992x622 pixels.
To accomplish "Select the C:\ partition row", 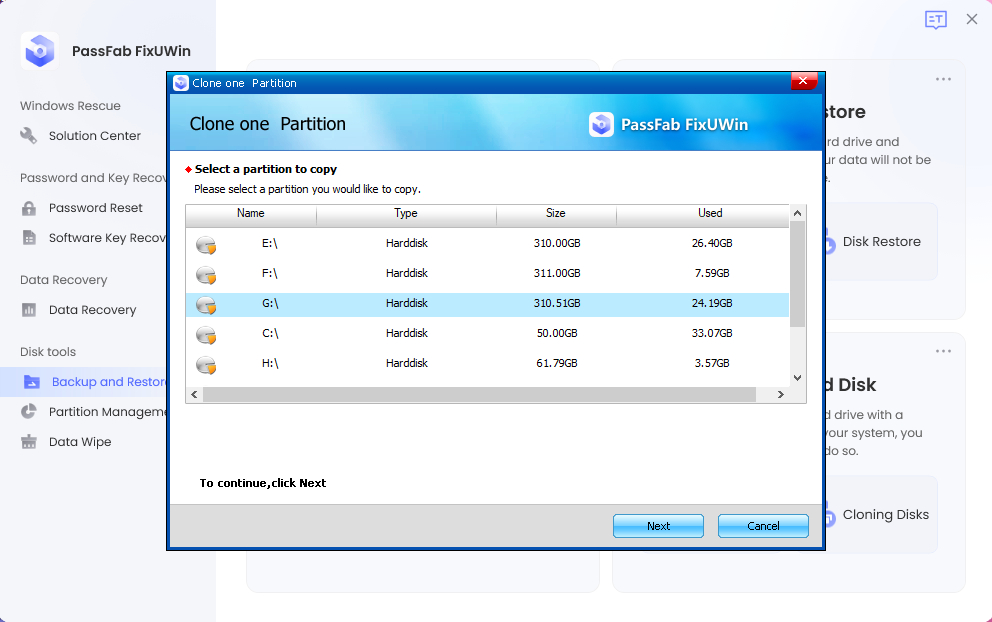I will pyautogui.click(x=450, y=335).
